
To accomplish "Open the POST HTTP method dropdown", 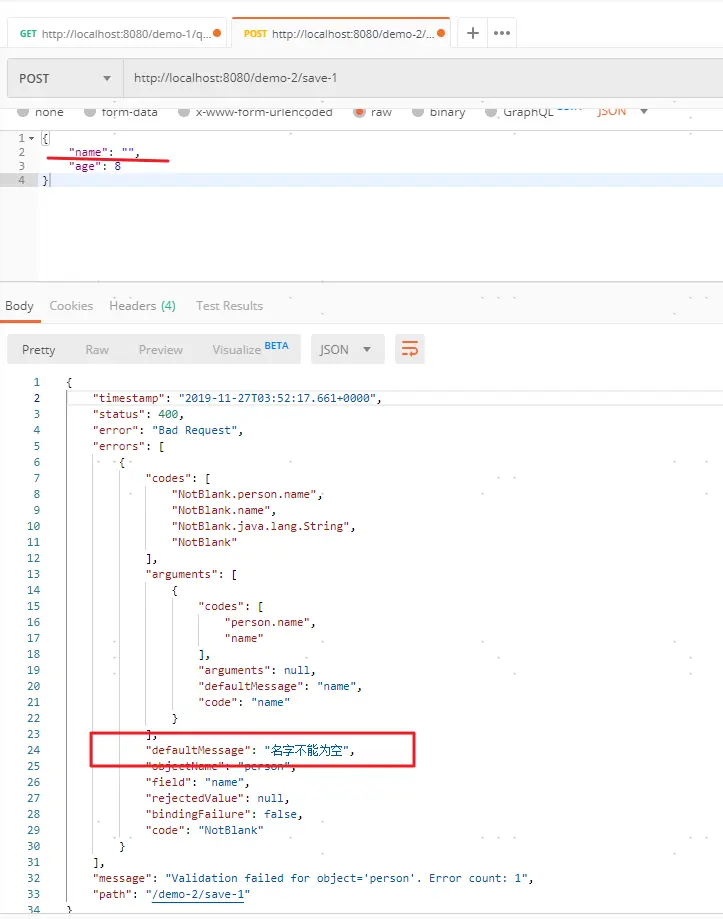I will click(x=65, y=78).
